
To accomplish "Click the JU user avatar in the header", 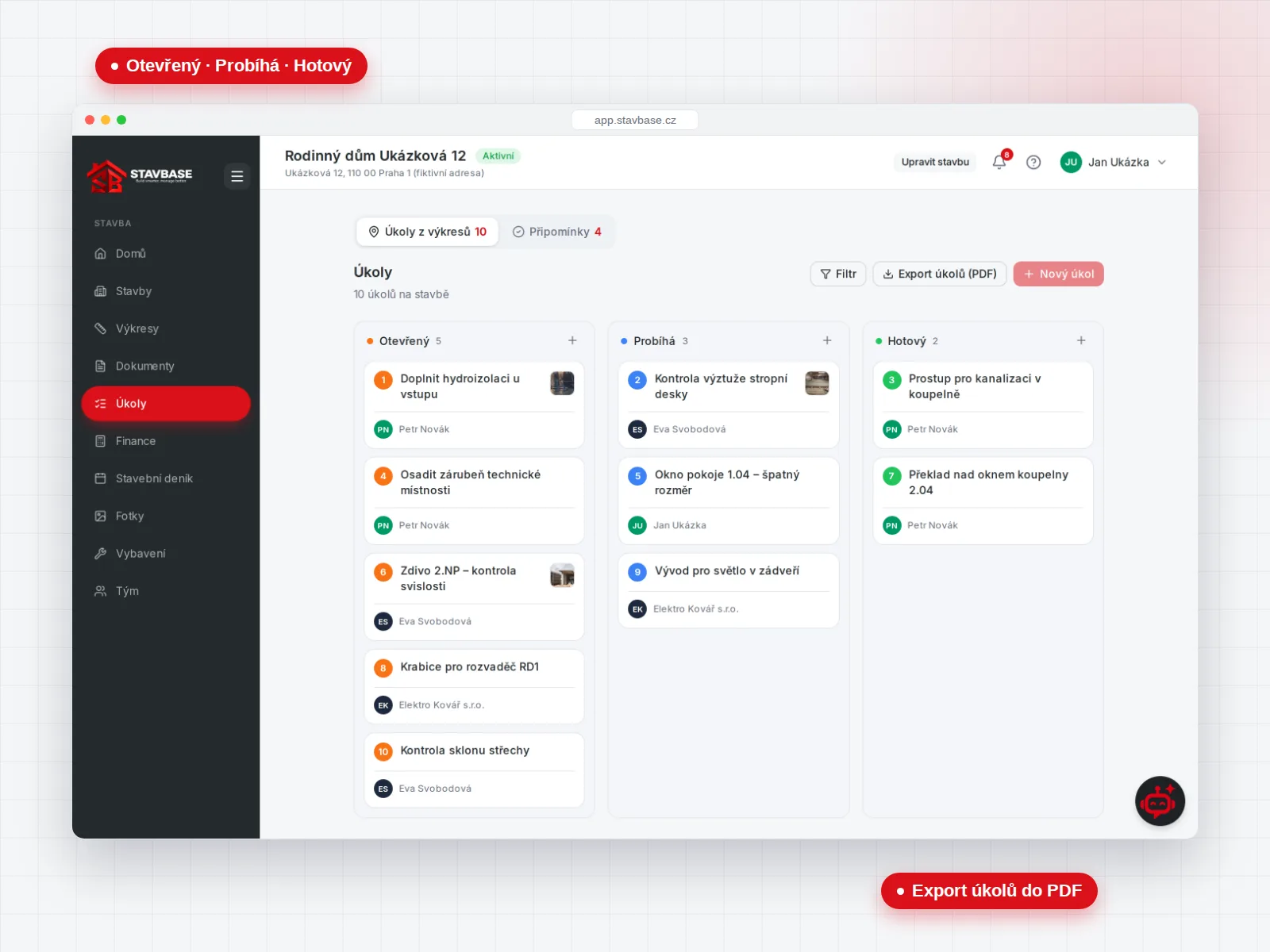I will [x=1071, y=162].
